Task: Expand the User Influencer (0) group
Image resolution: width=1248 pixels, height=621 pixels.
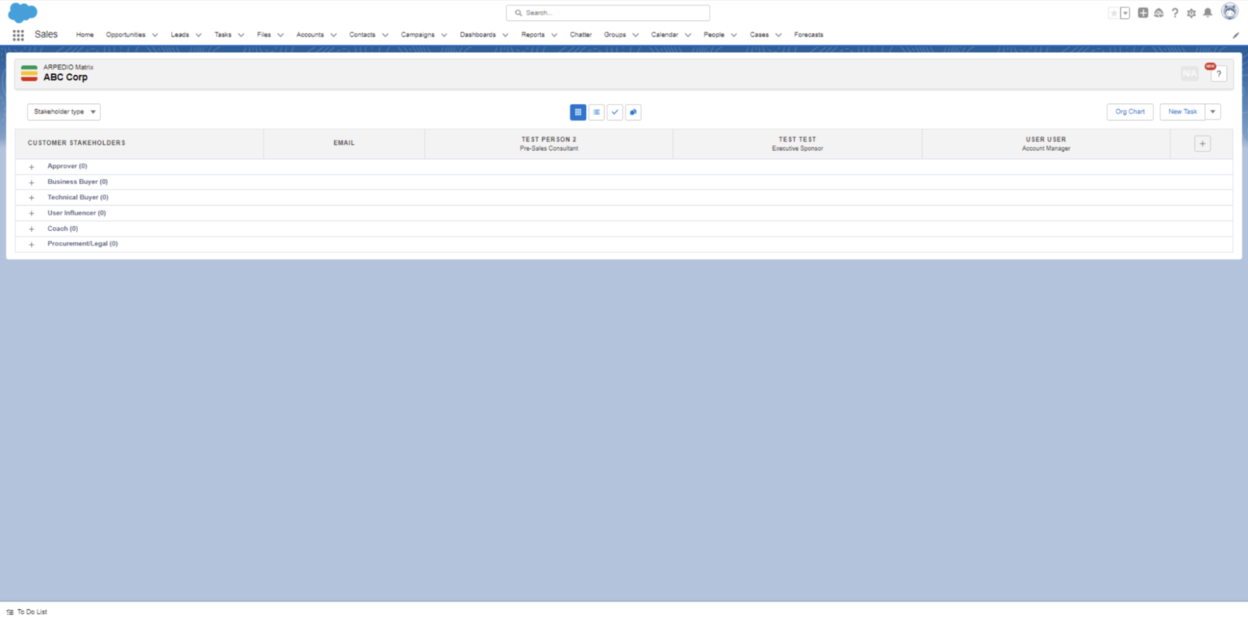Action: pos(32,213)
